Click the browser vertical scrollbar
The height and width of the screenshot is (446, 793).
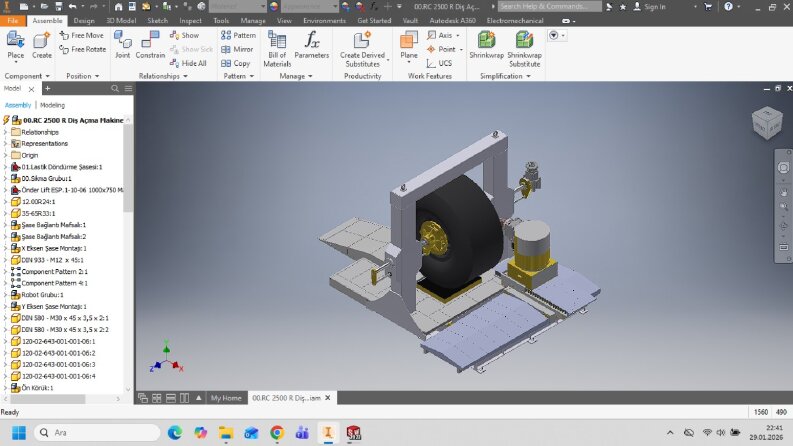pos(128,168)
